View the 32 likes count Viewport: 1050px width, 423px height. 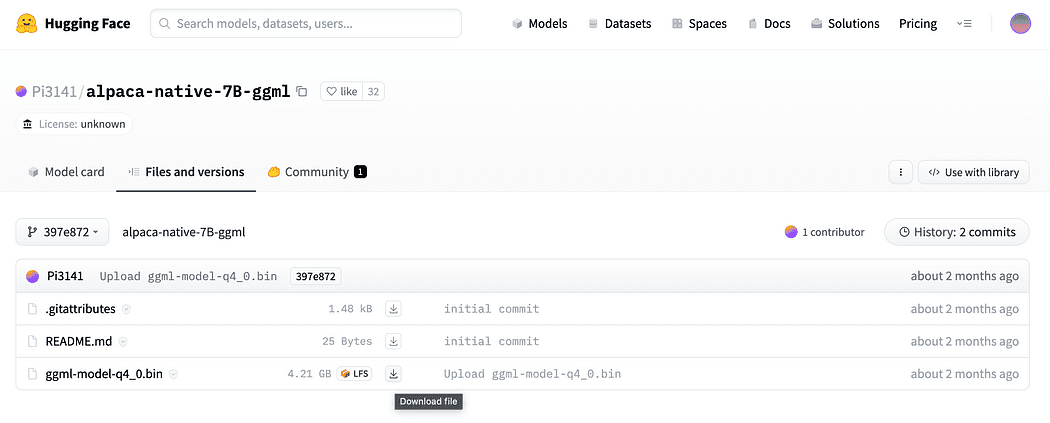pyautogui.click(x=373, y=91)
